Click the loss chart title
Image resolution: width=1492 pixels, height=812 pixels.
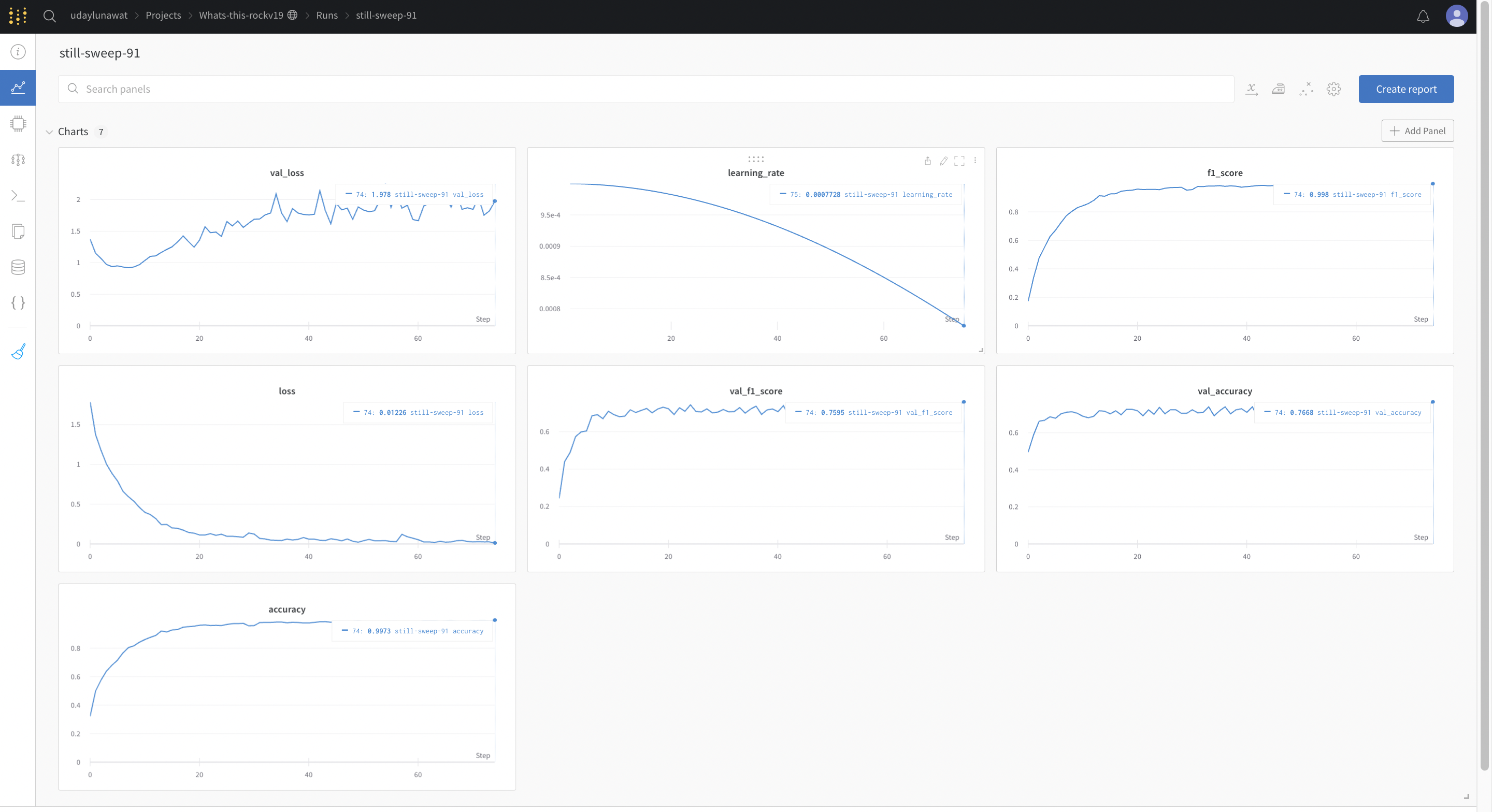tap(286, 391)
